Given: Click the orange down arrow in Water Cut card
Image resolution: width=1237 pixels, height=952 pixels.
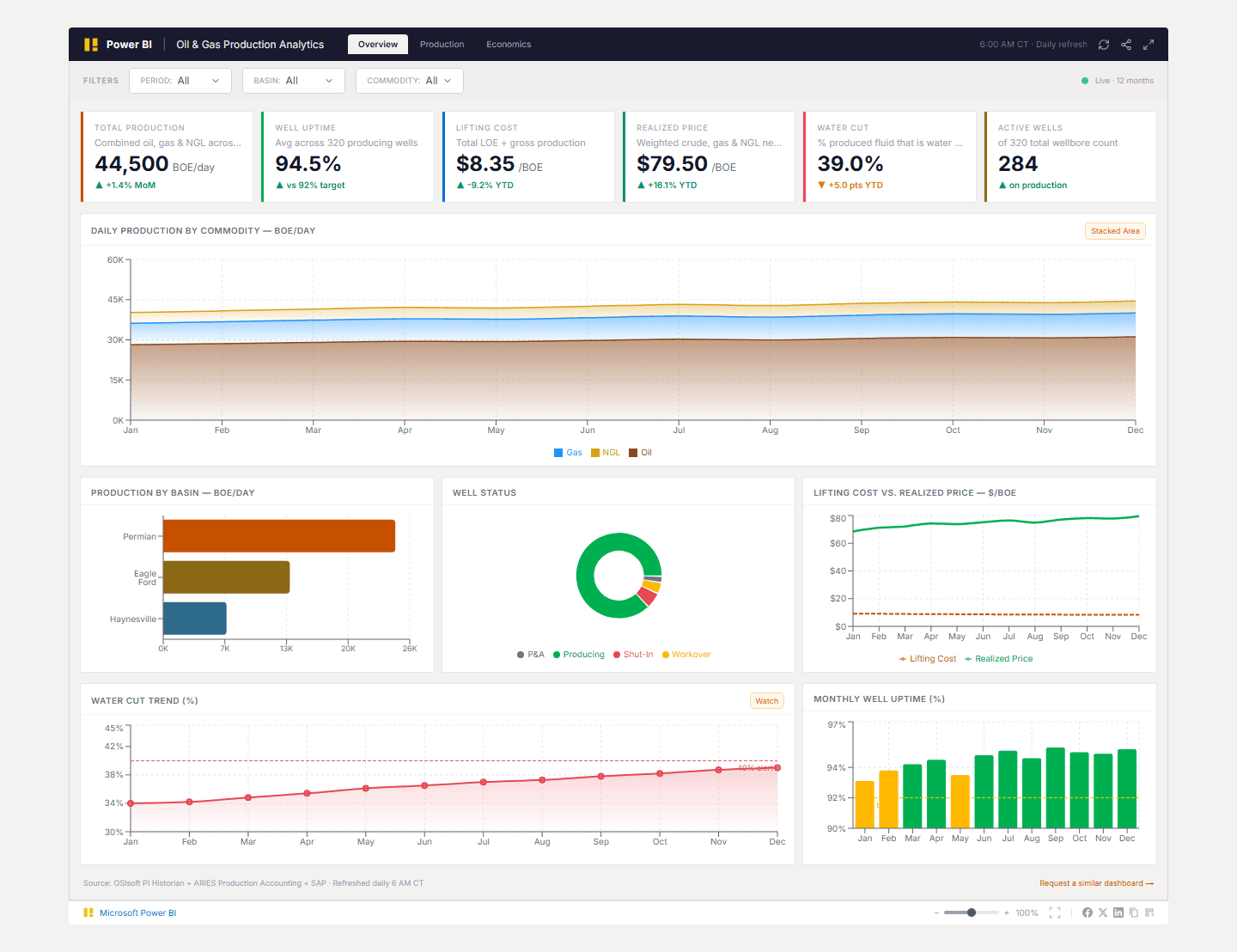Looking at the screenshot, I should pyautogui.click(x=821, y=185).
